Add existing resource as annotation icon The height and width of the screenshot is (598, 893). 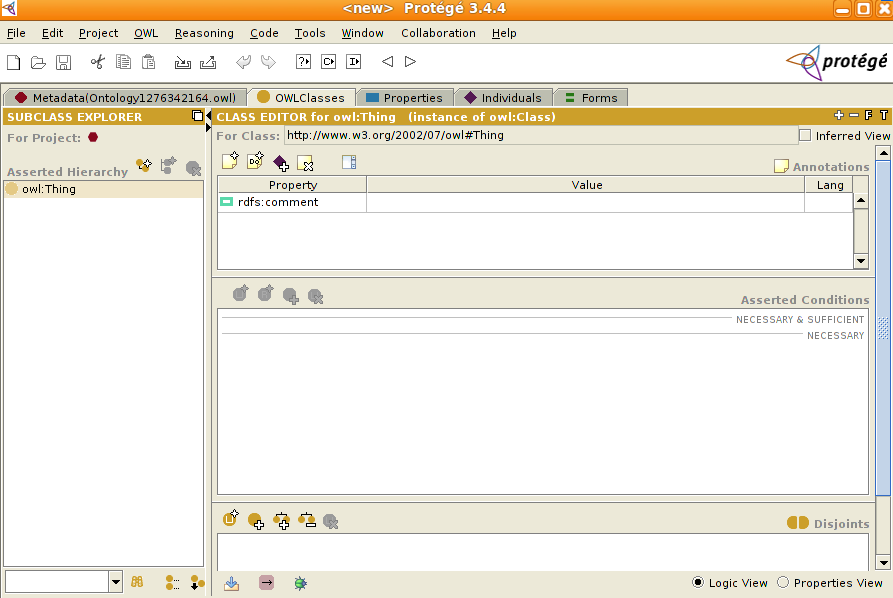281,163
